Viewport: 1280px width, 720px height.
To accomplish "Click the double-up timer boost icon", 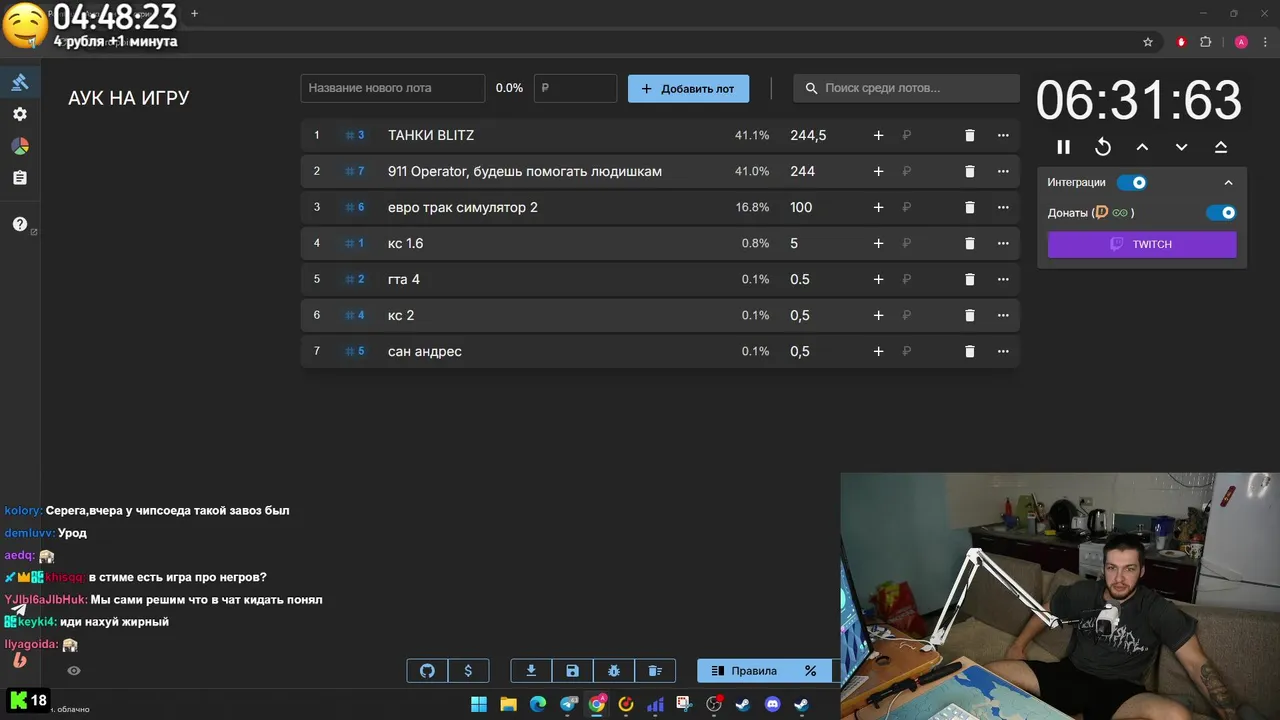I will [1221, 147].
